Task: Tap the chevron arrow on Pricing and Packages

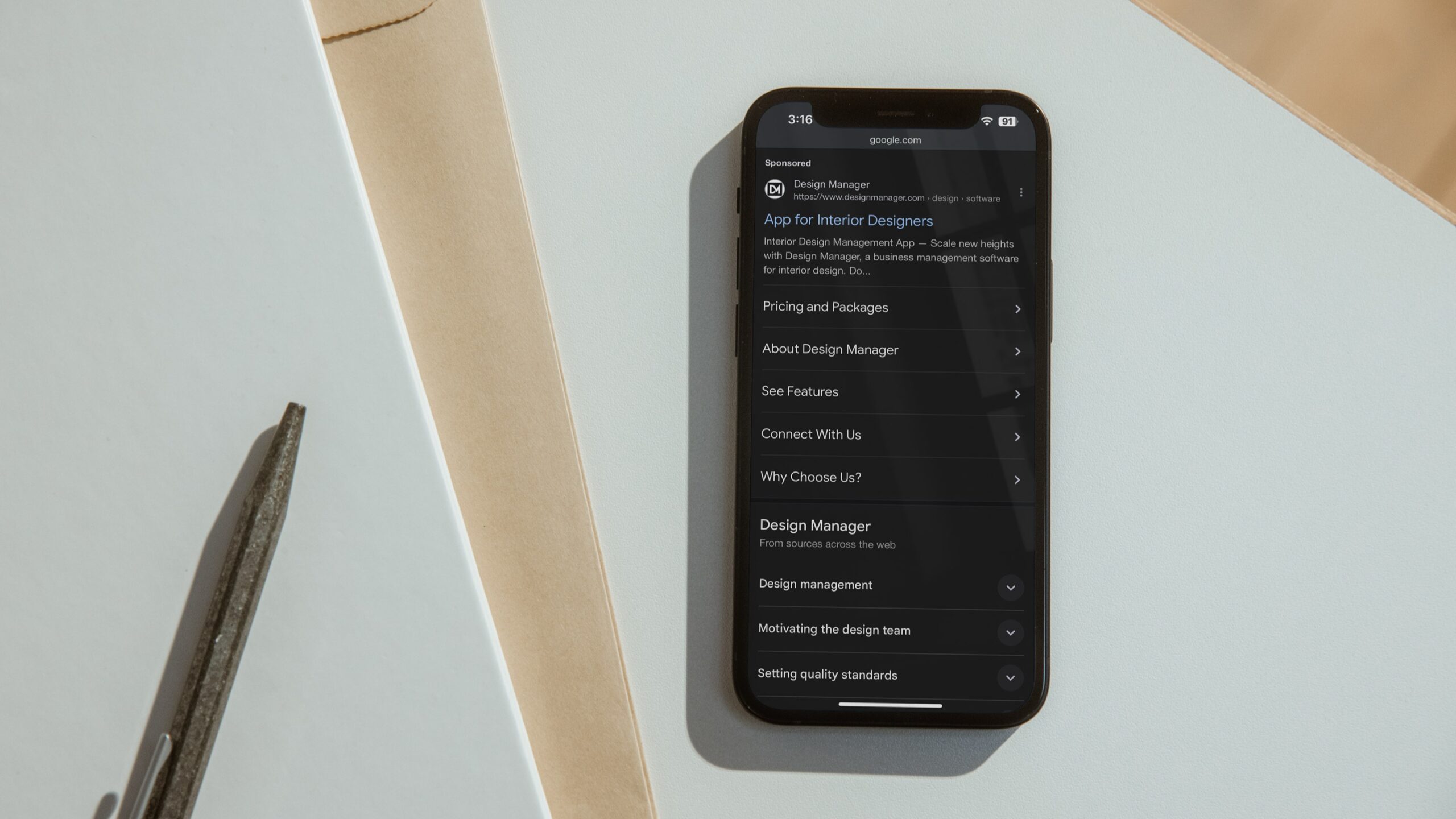Action: (1018, 307)
